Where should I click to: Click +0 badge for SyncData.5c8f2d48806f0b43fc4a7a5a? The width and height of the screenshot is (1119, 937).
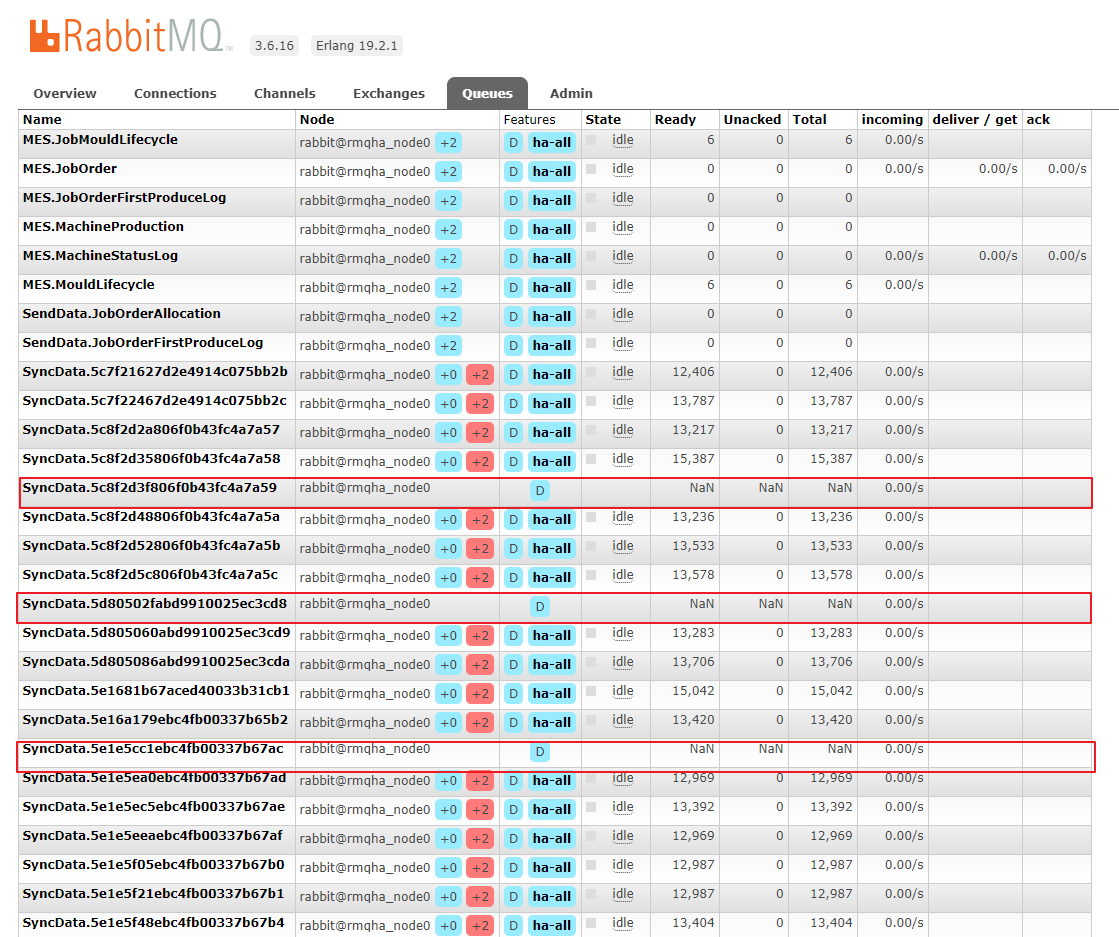click(x=448, y=520)
